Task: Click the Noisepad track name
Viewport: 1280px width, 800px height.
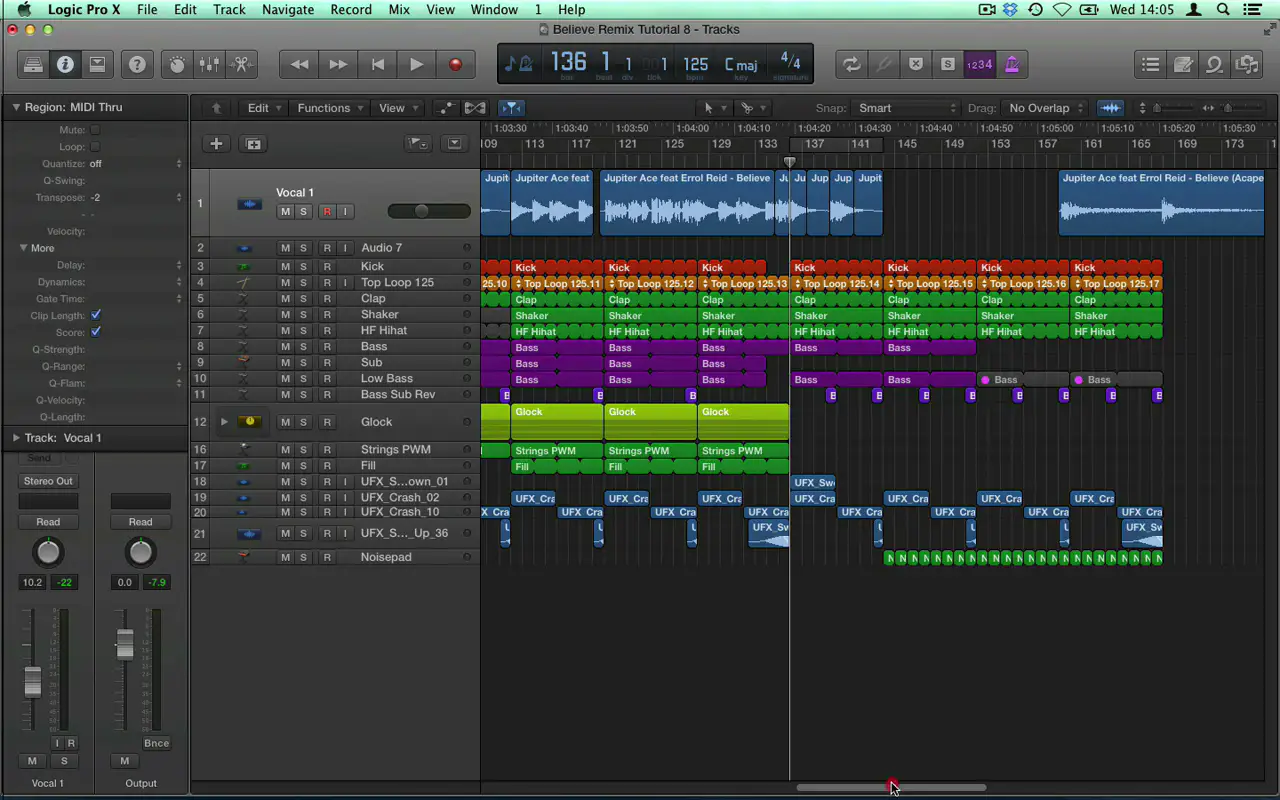Action: (x=386, y=557)
